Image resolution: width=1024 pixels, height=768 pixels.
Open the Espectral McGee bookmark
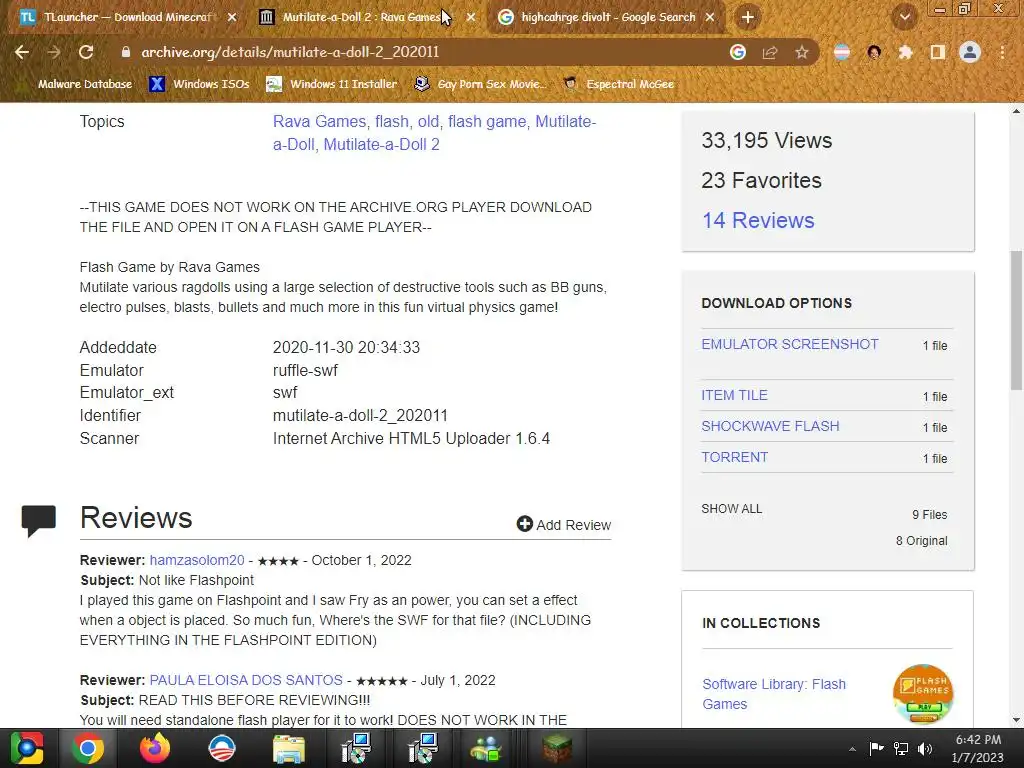coord(619,84)
